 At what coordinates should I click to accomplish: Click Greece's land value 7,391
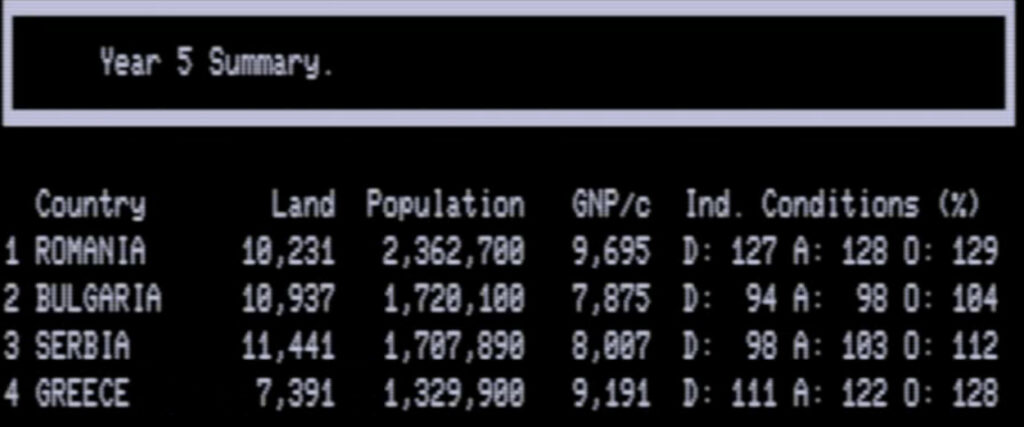[296, 394]
